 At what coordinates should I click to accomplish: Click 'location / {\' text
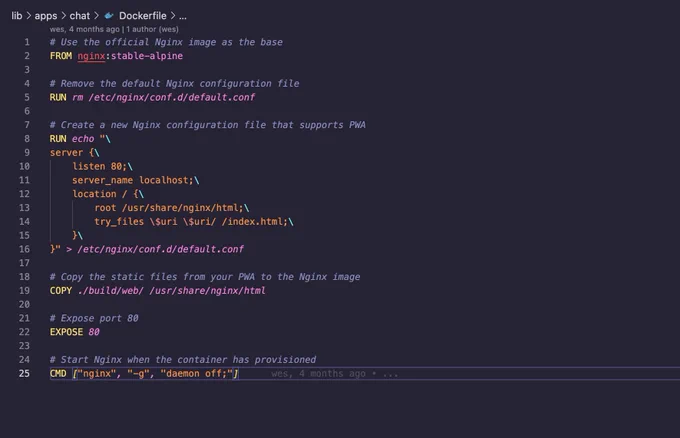(108, 194)
